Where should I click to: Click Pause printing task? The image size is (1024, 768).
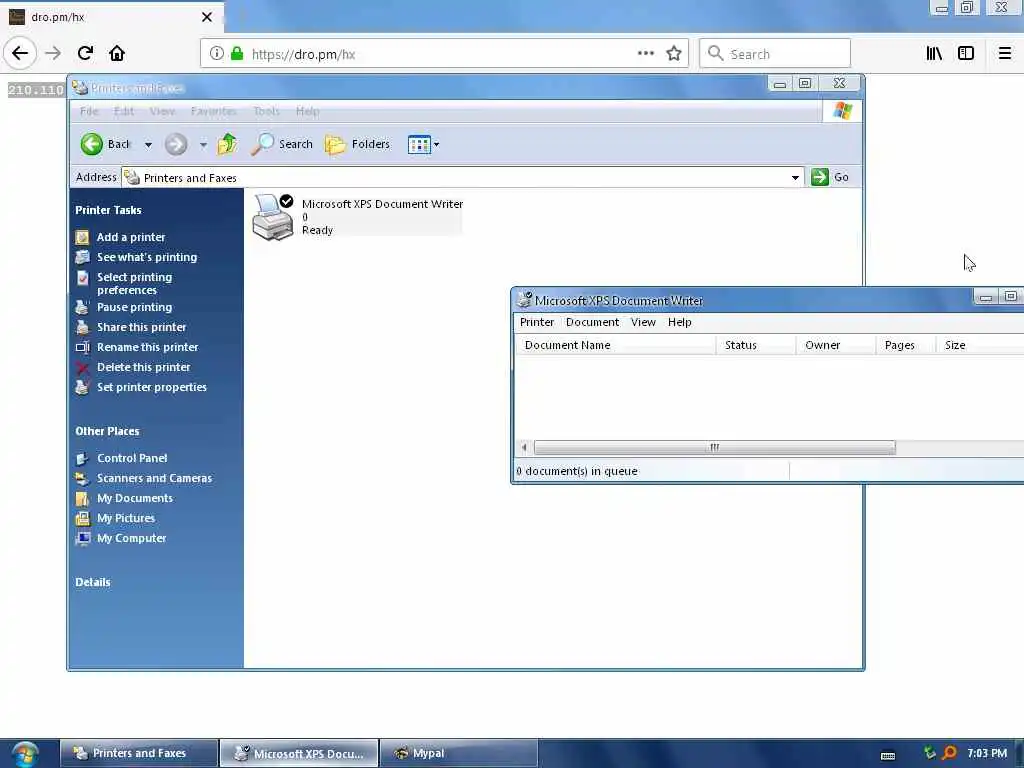click(135, 307)
